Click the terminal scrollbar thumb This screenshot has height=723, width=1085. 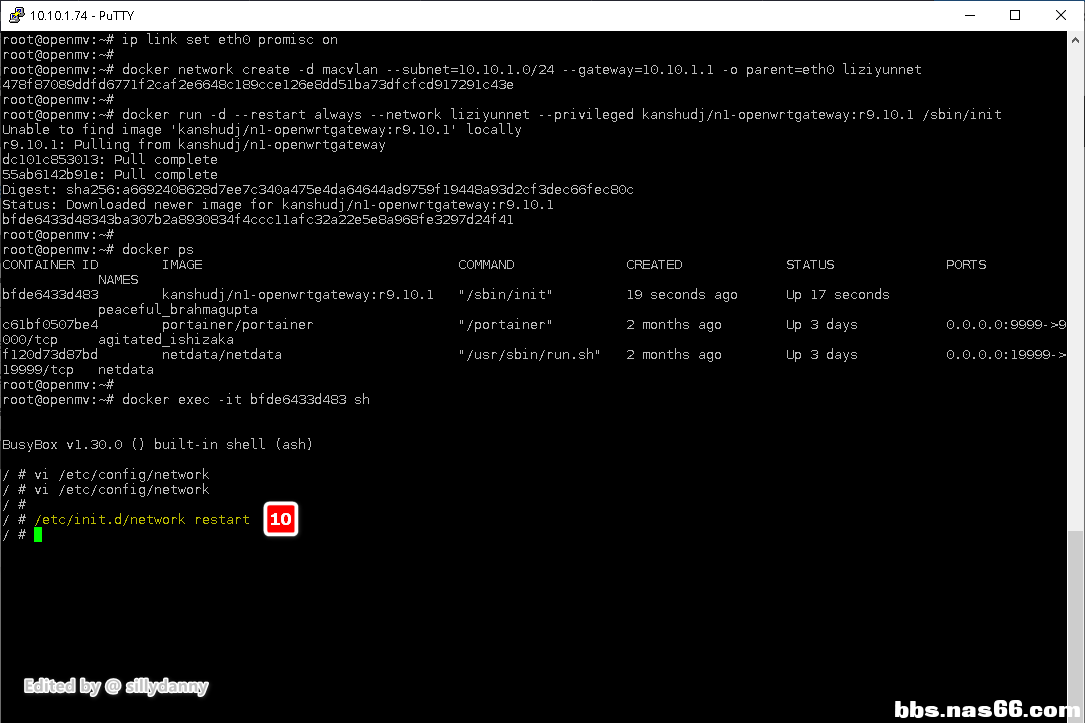tap(1076, 617)
